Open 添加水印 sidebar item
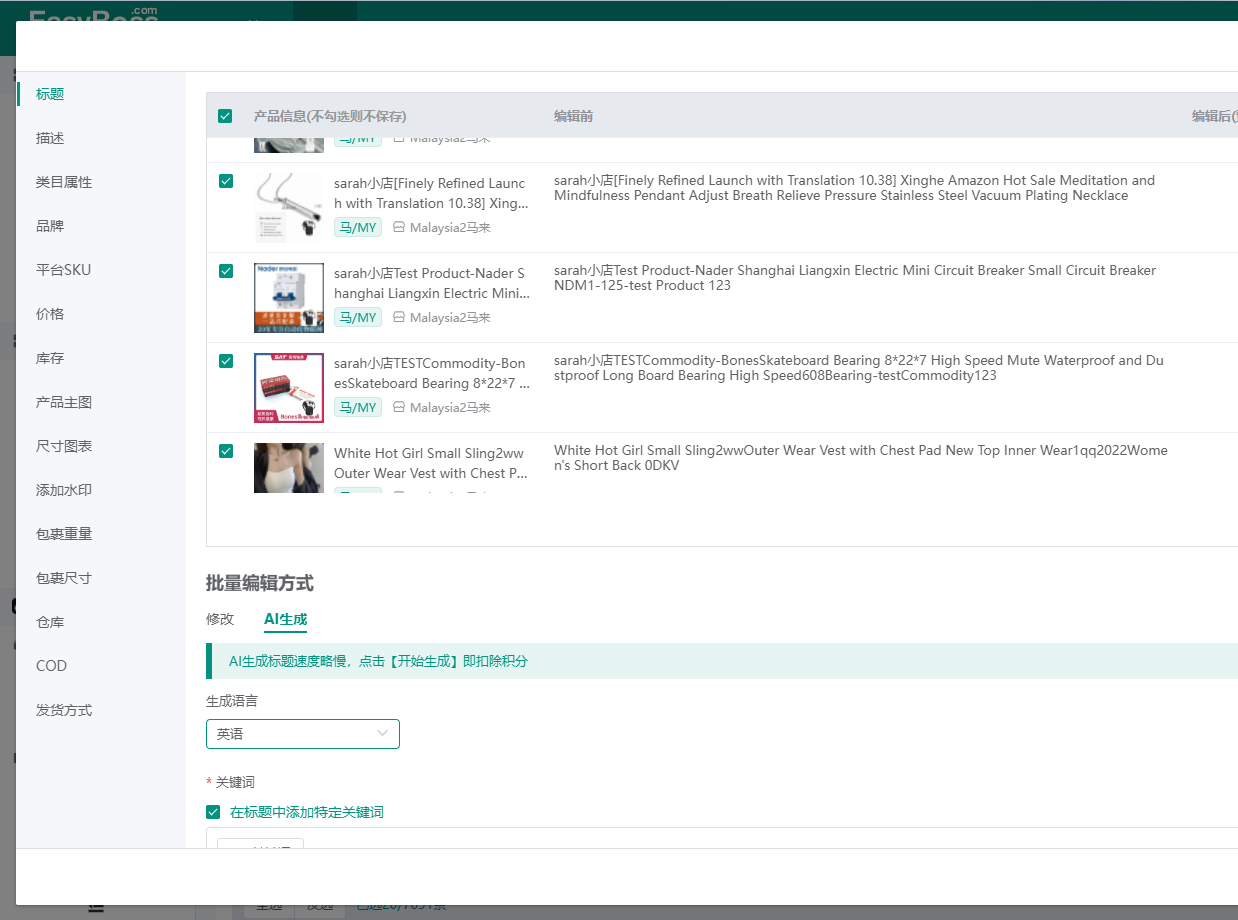Screen dimensions: 1238x920 pyautogui.click(x=64, y=490)
